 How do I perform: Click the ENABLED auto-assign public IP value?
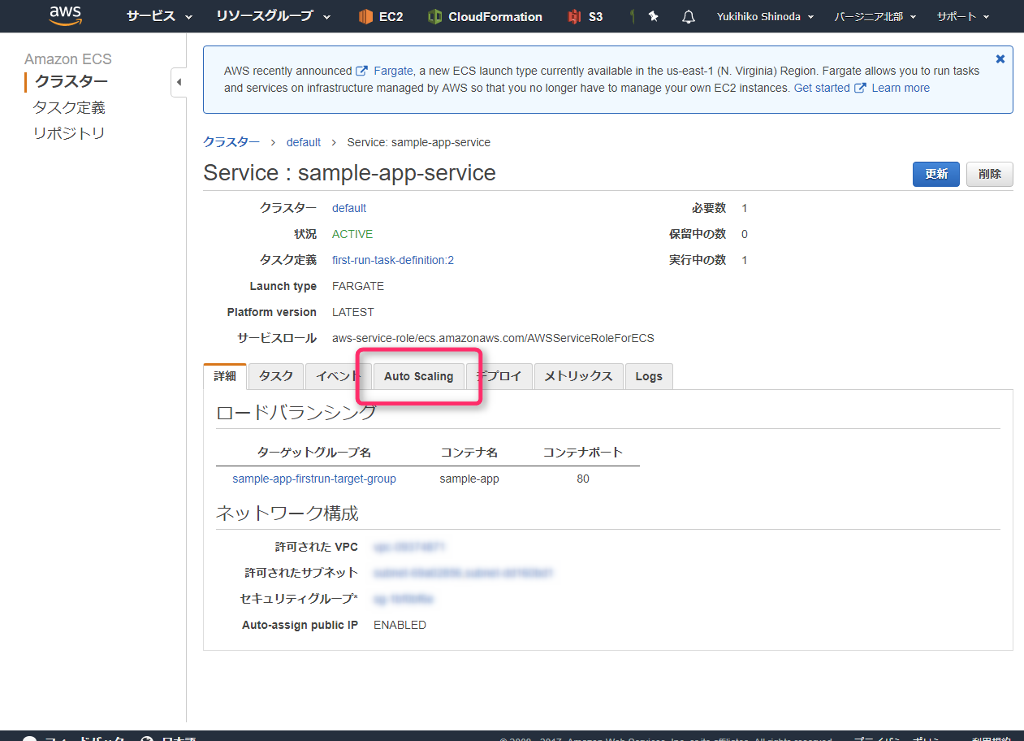coord(400,625)
